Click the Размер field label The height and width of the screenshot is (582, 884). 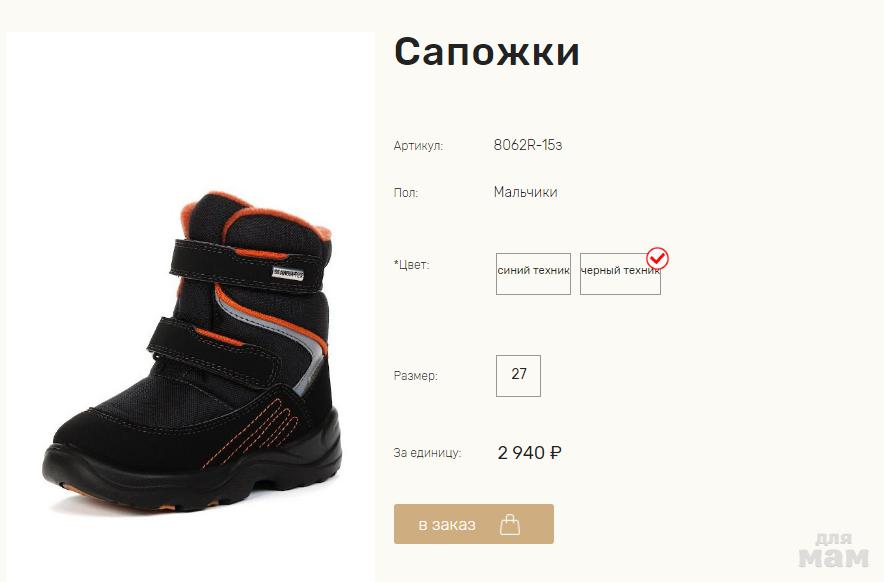click(416, 376)
